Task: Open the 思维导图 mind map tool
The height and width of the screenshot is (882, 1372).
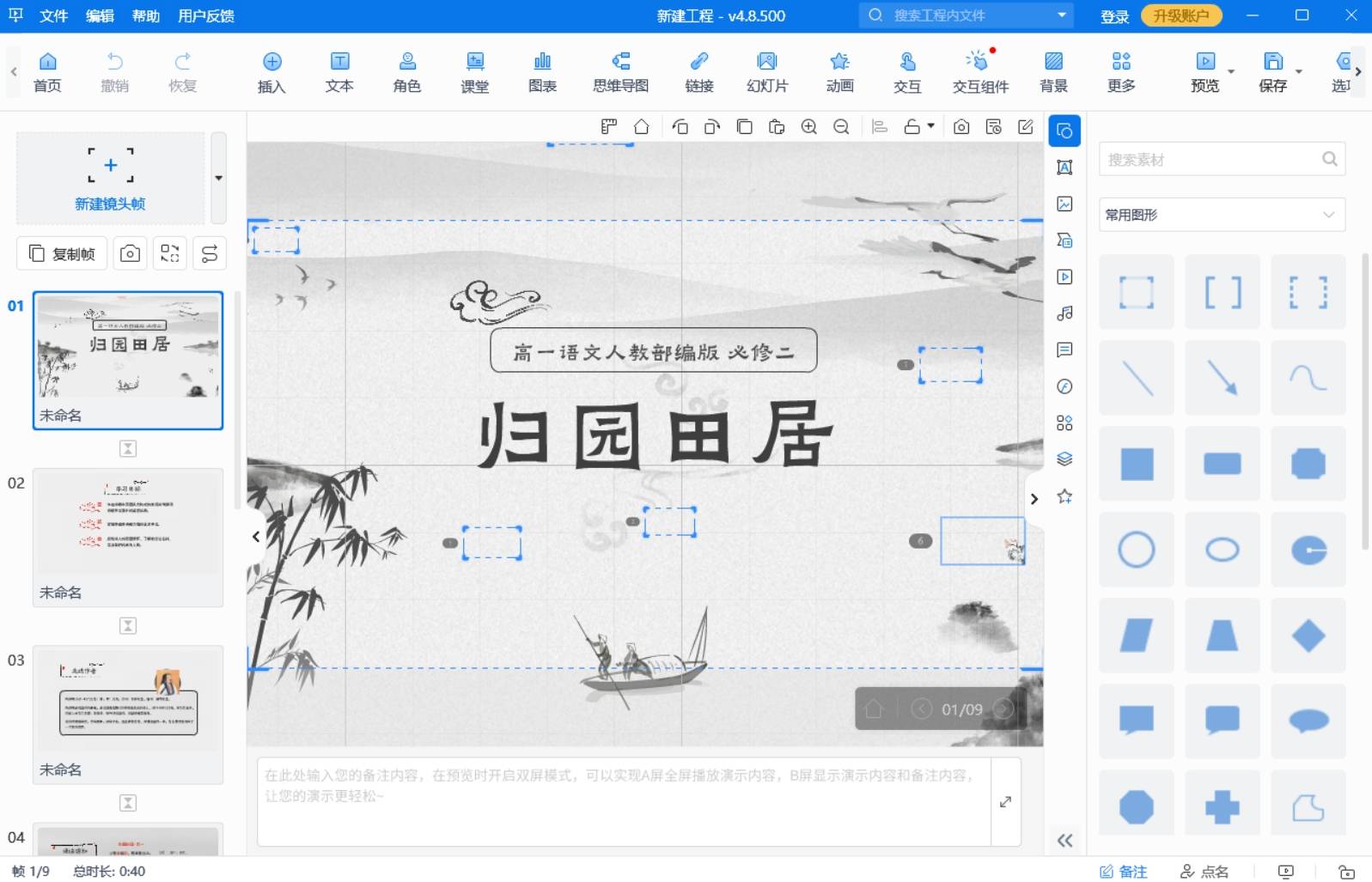Action: (x=620, y=72)
